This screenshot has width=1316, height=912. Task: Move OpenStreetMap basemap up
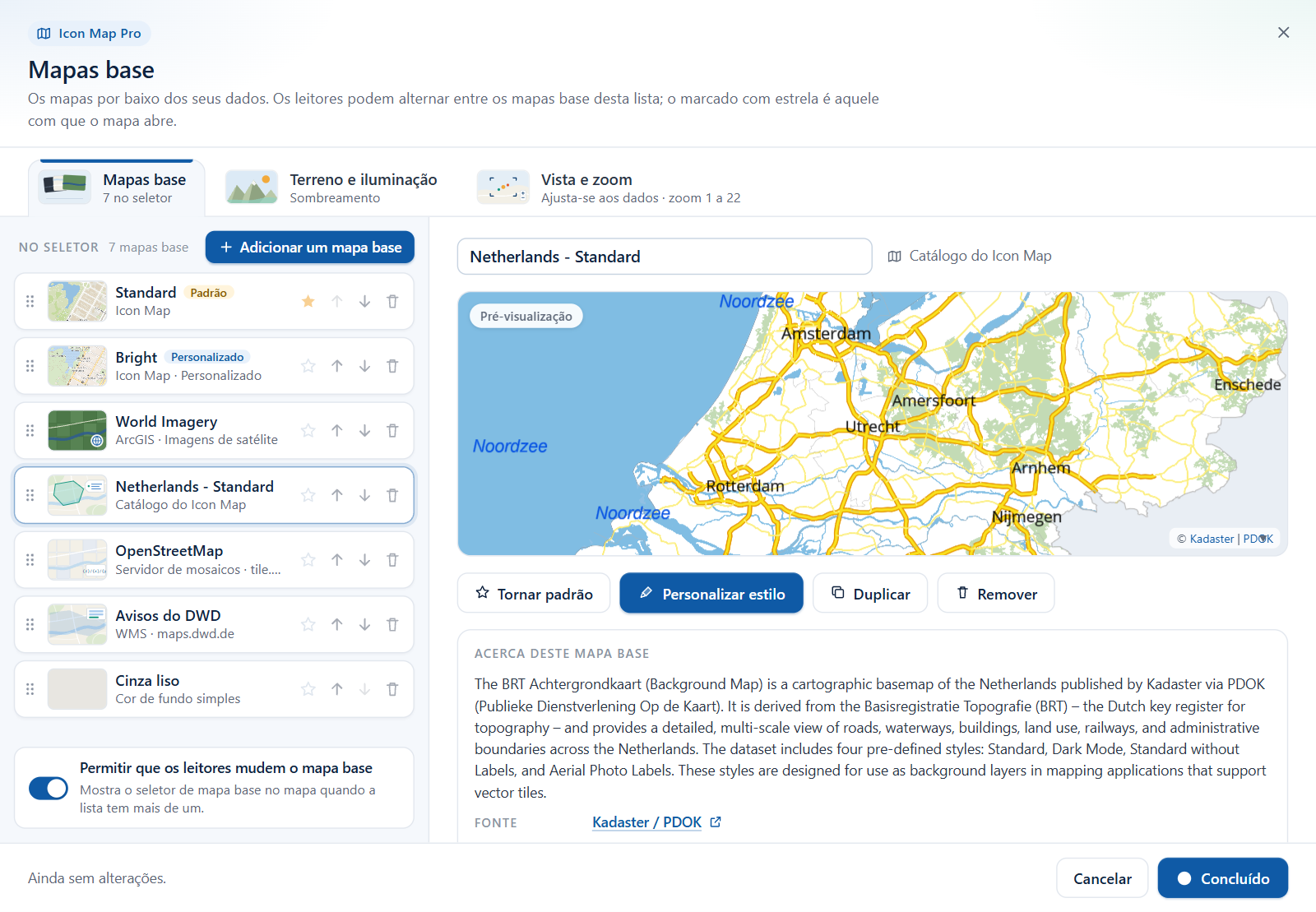pos(337,560)
